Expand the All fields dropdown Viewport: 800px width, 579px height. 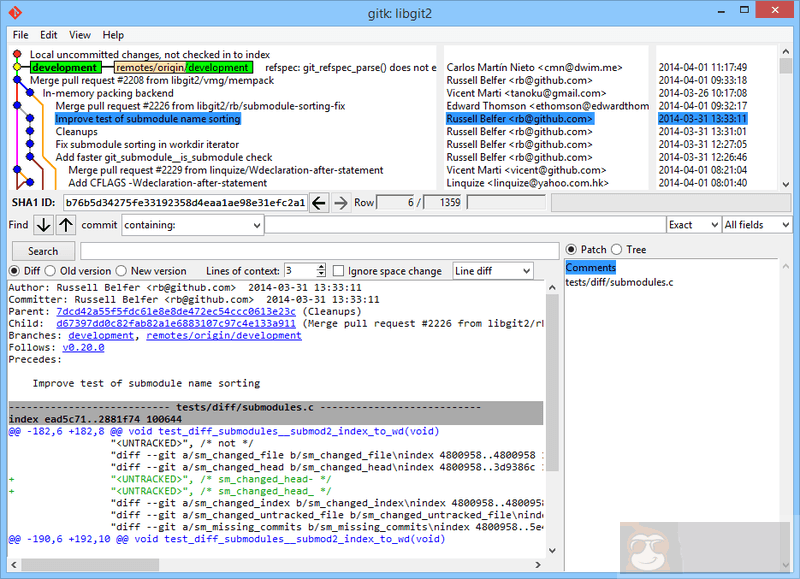756,225
